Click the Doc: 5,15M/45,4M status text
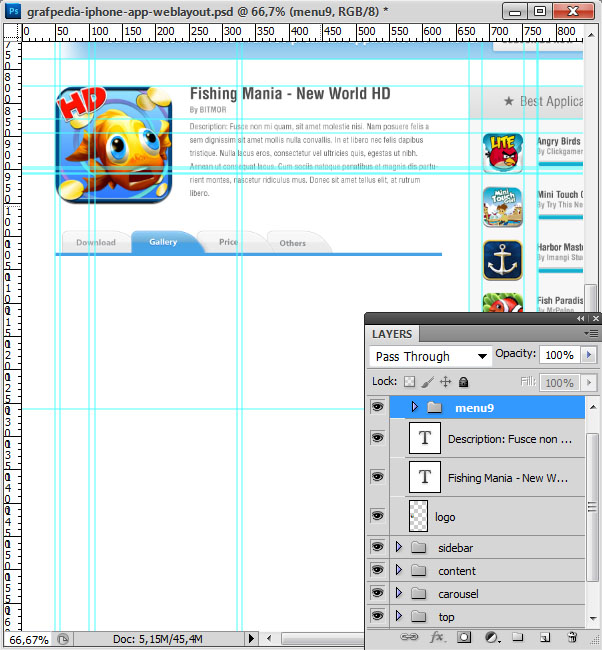Screen dimensions: 602x650 [x=158, y=639]
